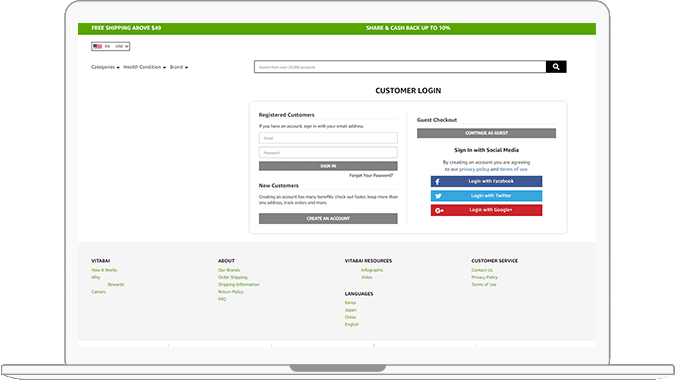Open Contact Us footer link

482,270
